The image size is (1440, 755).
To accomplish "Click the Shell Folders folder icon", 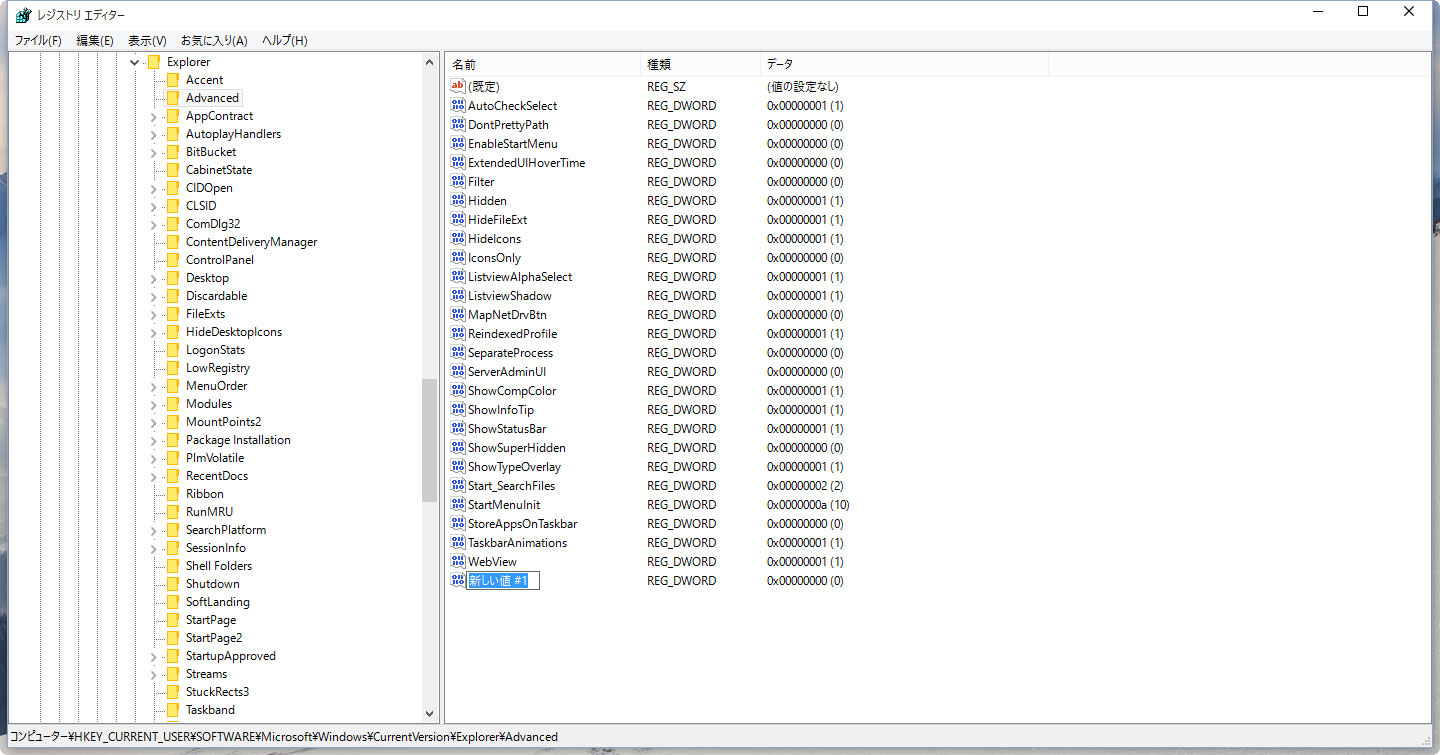I will [172, 566].
